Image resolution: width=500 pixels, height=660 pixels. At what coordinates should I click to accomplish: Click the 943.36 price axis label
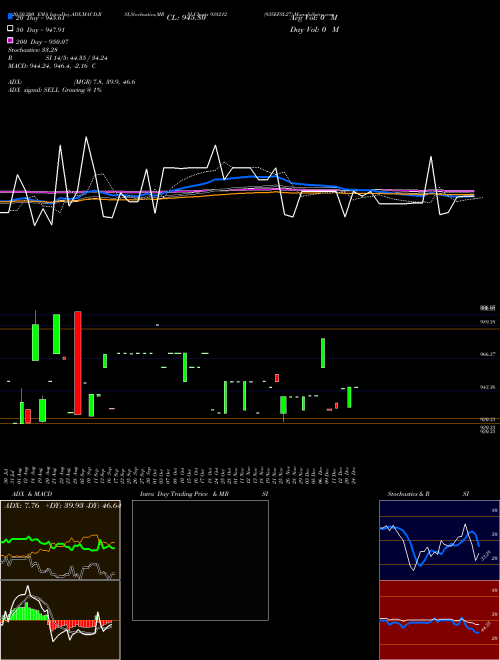(488, 387)
